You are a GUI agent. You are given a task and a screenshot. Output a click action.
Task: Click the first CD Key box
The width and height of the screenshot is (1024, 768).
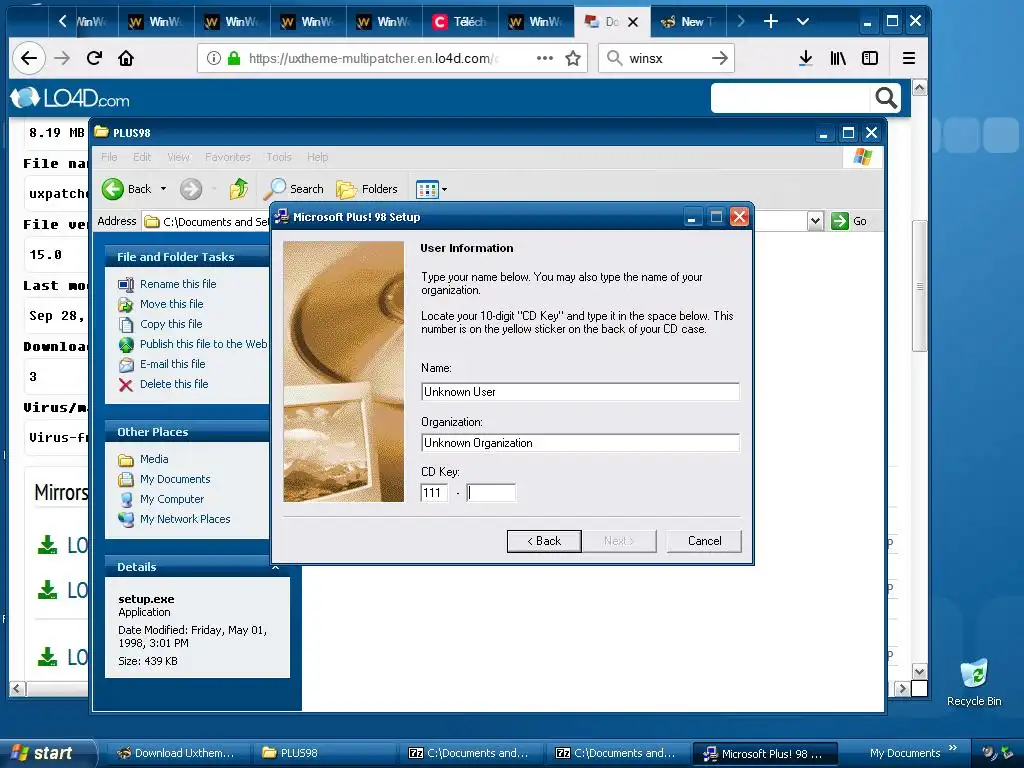coord(434,492)
